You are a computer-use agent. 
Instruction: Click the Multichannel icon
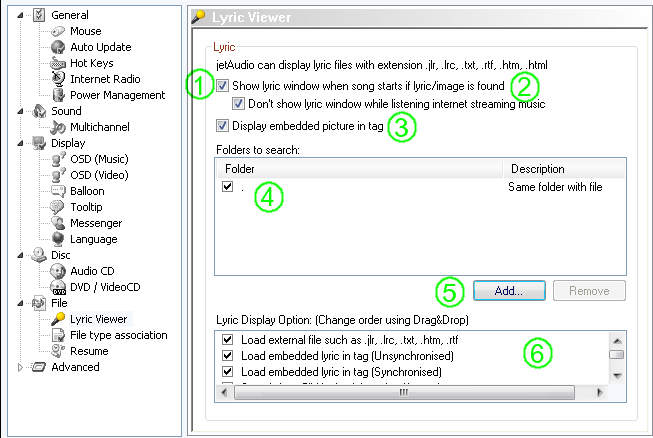click(58, 127)
